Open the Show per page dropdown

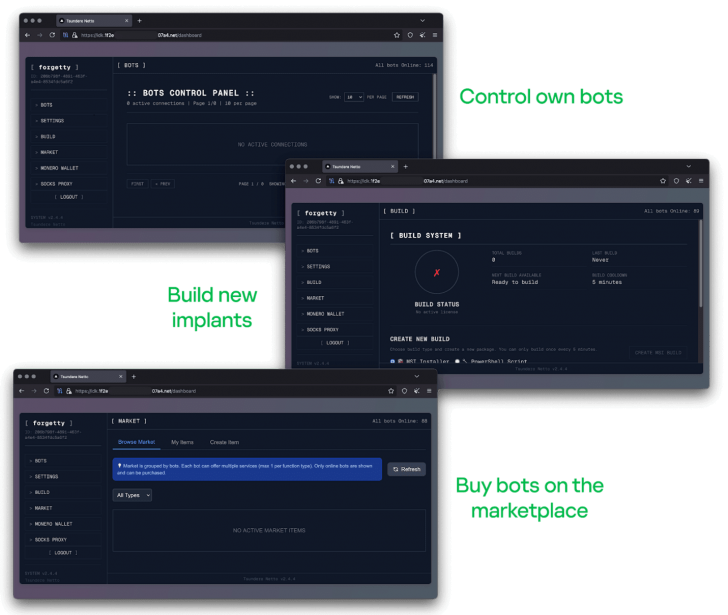[x=353, y=97]
